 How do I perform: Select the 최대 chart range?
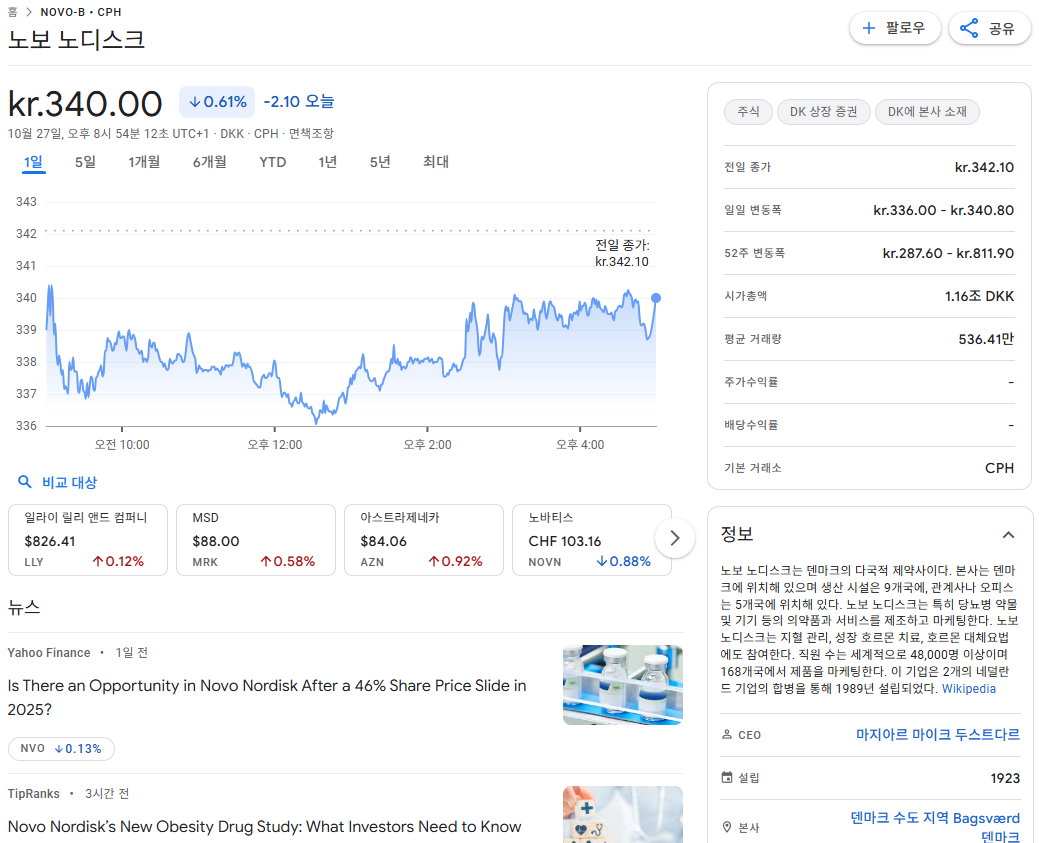point(435,162)
